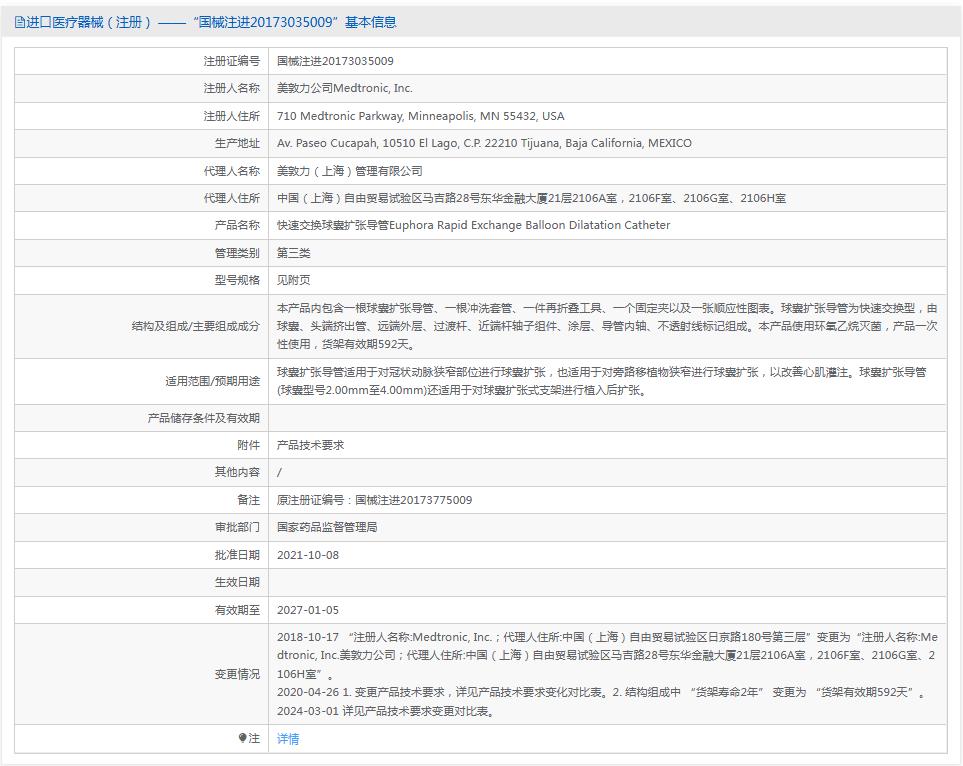The width and height of the screenshot is (963, 766).
Task: Select the 注册证编号 label
Action: click(232, 61)
